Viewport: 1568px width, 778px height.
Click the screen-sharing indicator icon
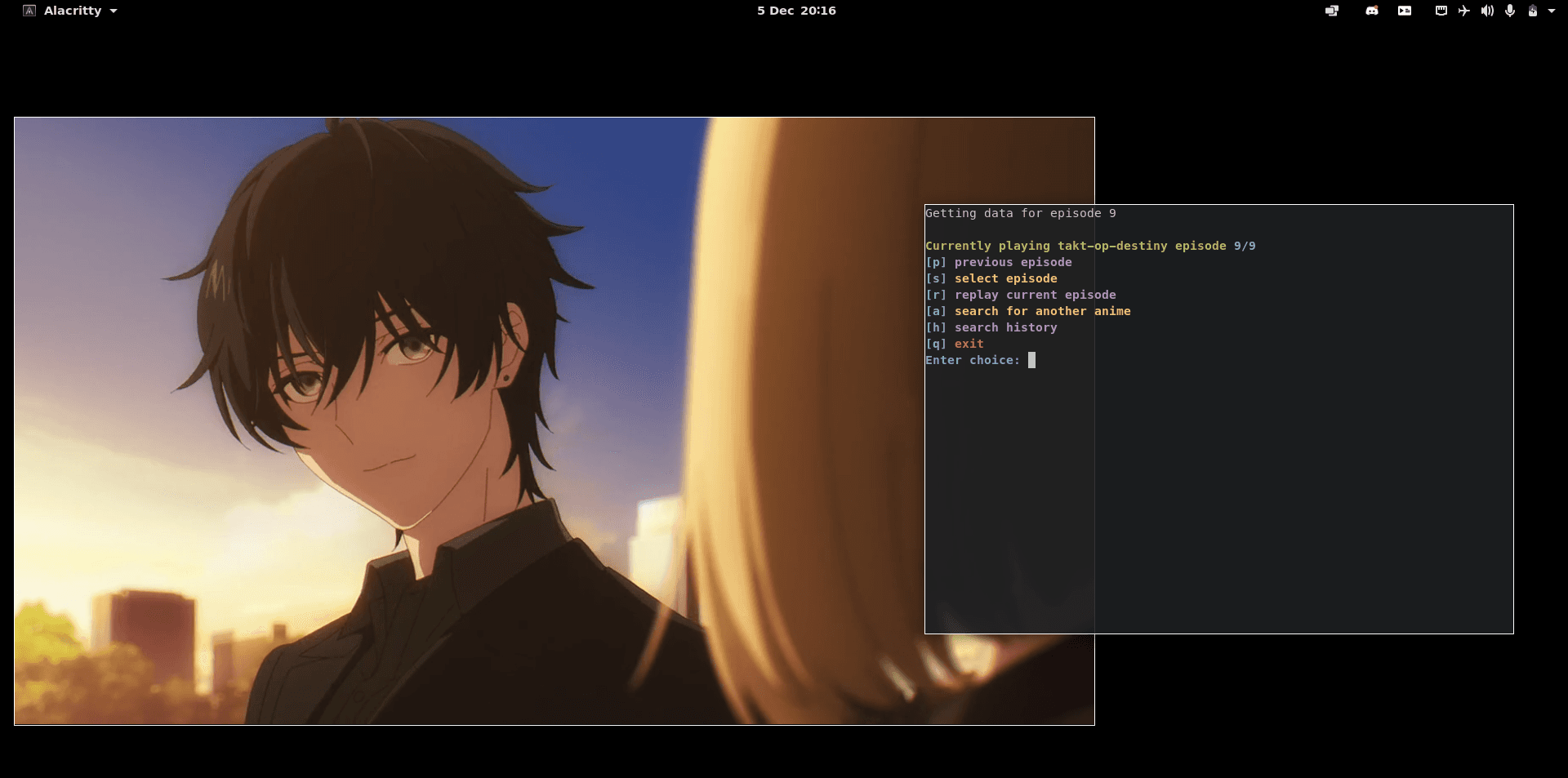[x=1331, y=11]
